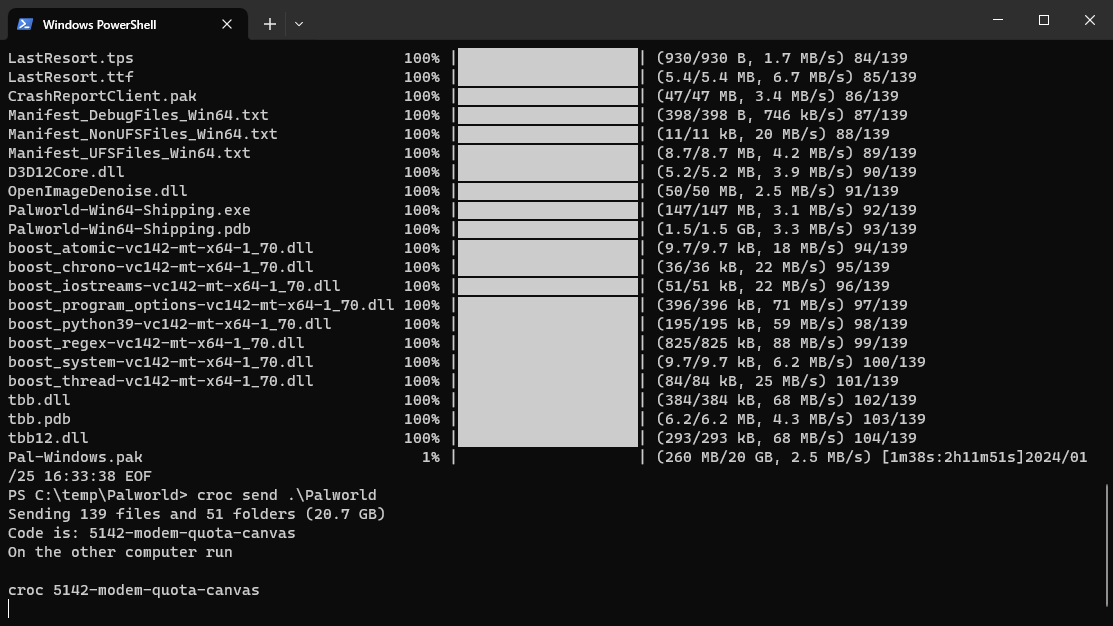The width and height of the screenshot is (1113, 626).
Task: Click boost_system-vc142-mt-x64-1_70.dll text
Action: [160, 363]
